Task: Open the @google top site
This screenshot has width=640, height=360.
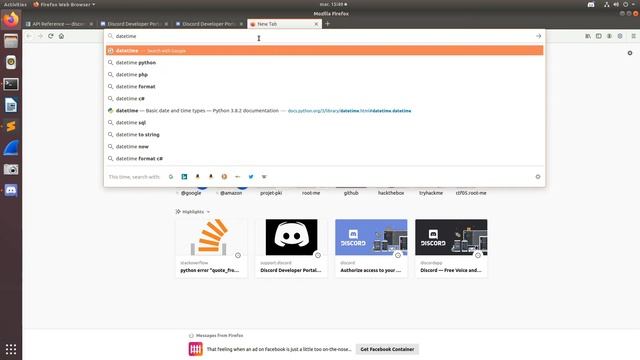Action: (x=191, y=192)
